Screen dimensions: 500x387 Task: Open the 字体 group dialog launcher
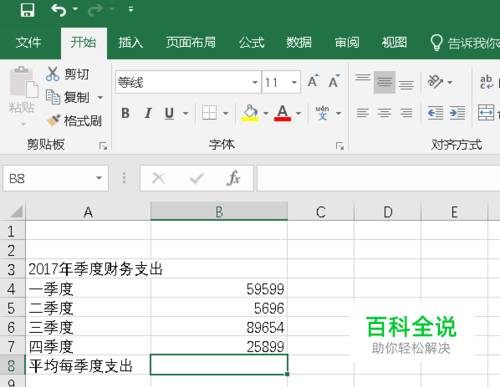tap(340, 146)
